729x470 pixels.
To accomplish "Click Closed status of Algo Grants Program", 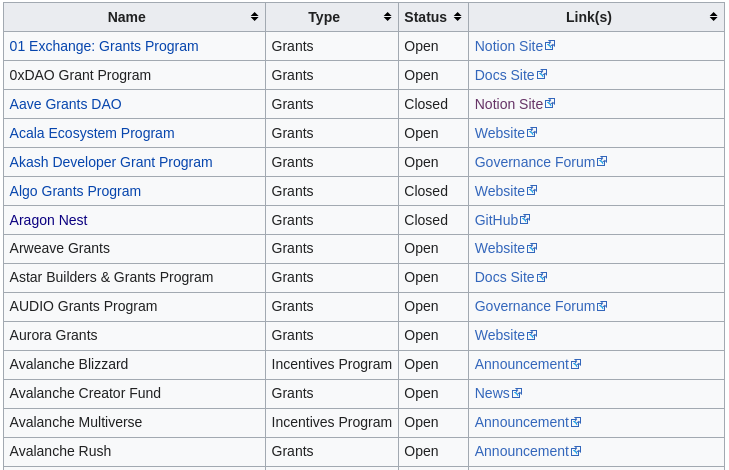I will (x=426, y=191).
